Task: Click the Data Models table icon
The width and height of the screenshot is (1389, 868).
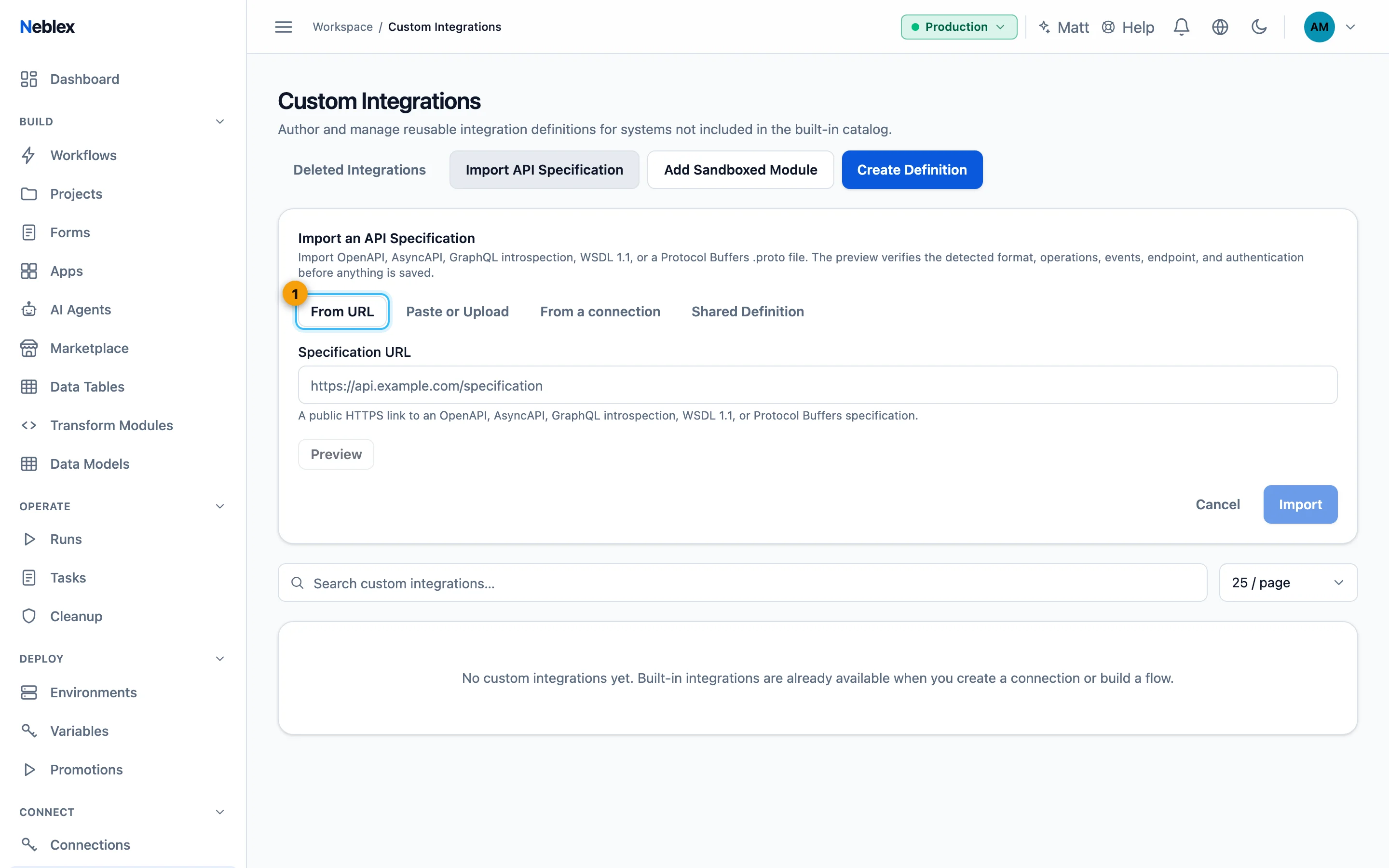Action: point(29,463)
